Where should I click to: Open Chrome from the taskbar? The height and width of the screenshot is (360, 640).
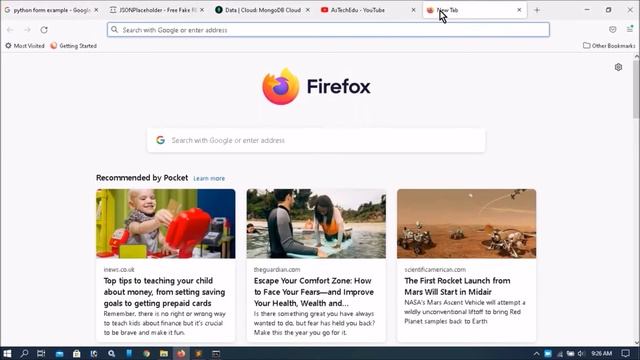click(147, 354)
